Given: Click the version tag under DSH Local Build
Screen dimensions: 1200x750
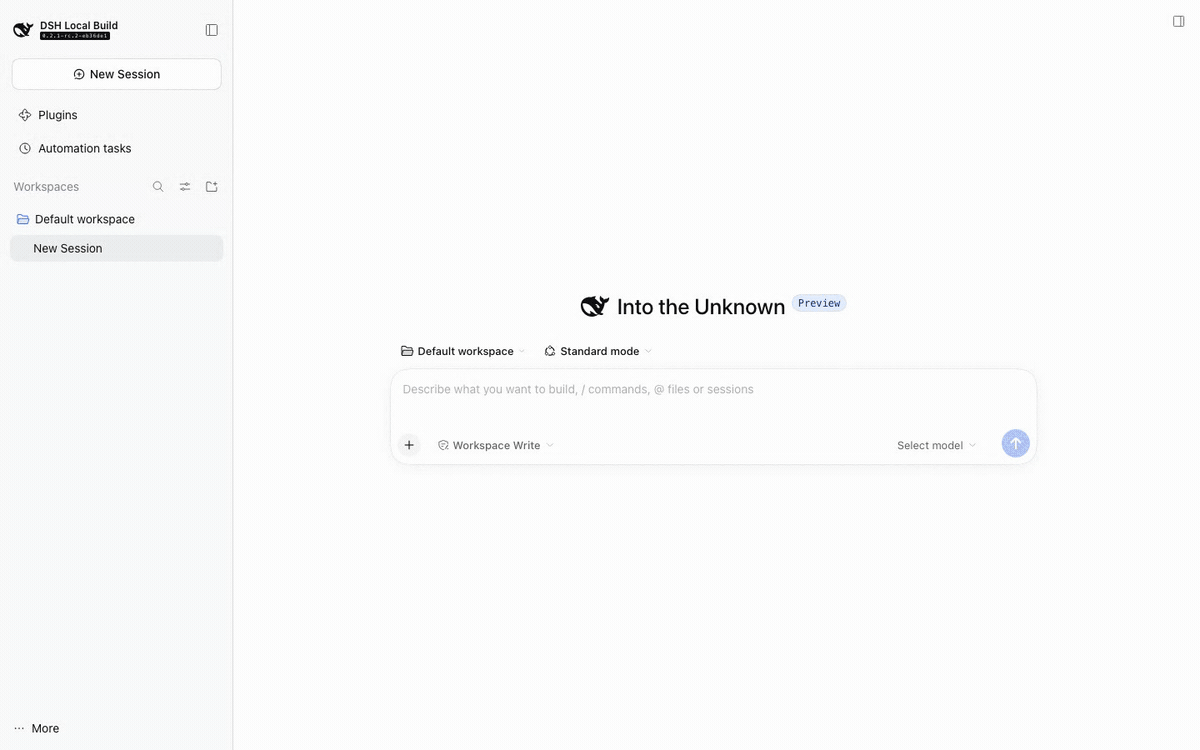Looking at the screenshot, I should click(x=75, y=36).
